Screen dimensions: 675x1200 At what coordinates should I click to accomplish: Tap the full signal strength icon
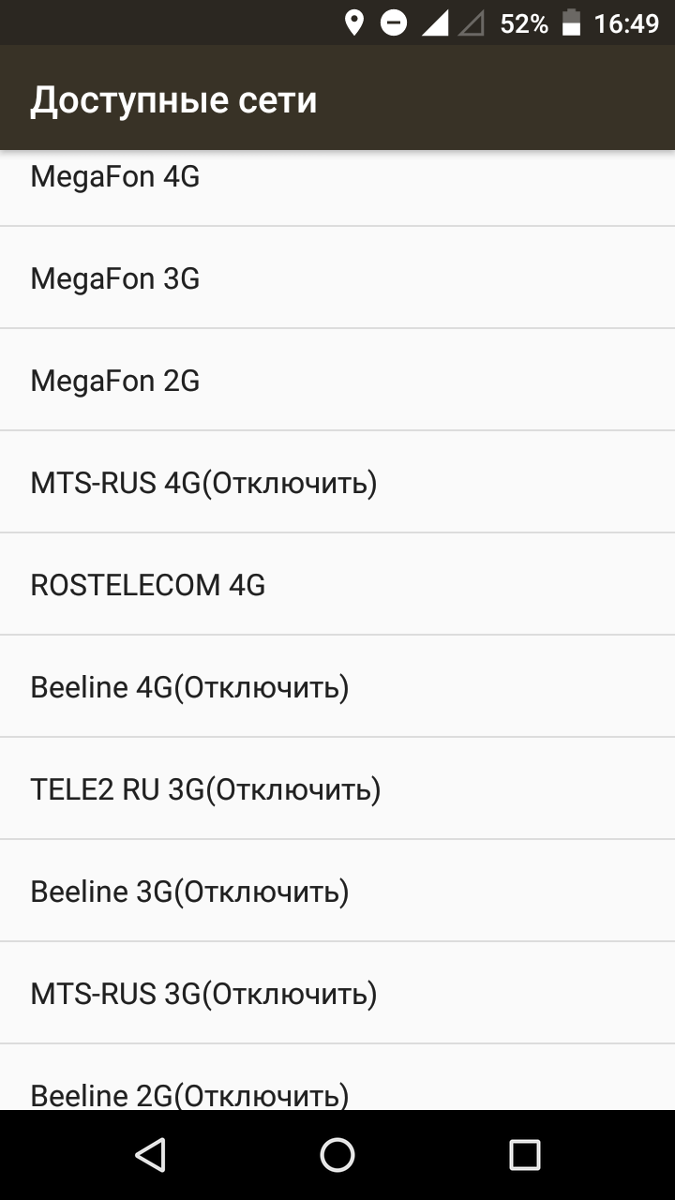click(x=435, y=23)
